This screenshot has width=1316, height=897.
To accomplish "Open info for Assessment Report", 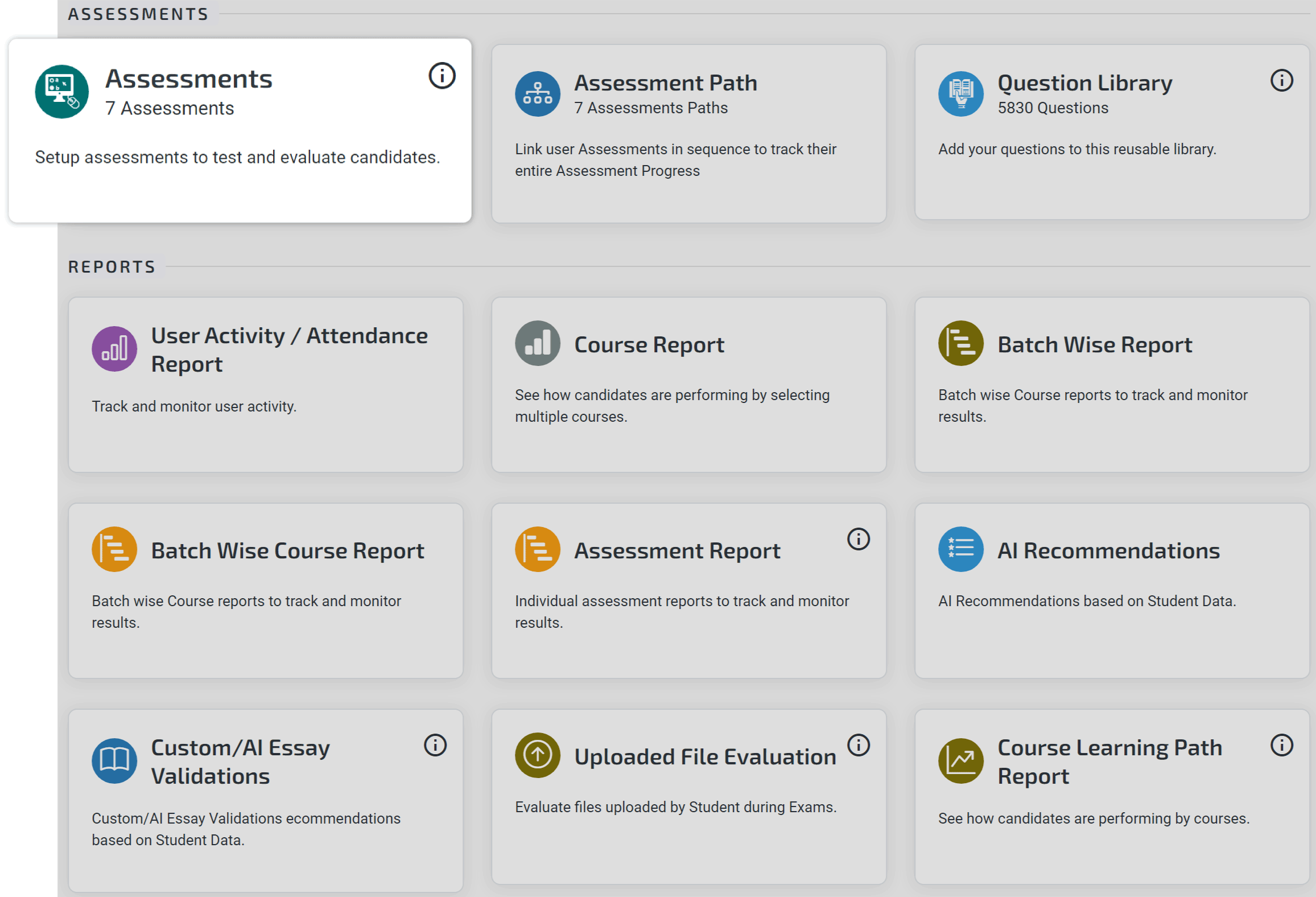I will coord(859,540).
